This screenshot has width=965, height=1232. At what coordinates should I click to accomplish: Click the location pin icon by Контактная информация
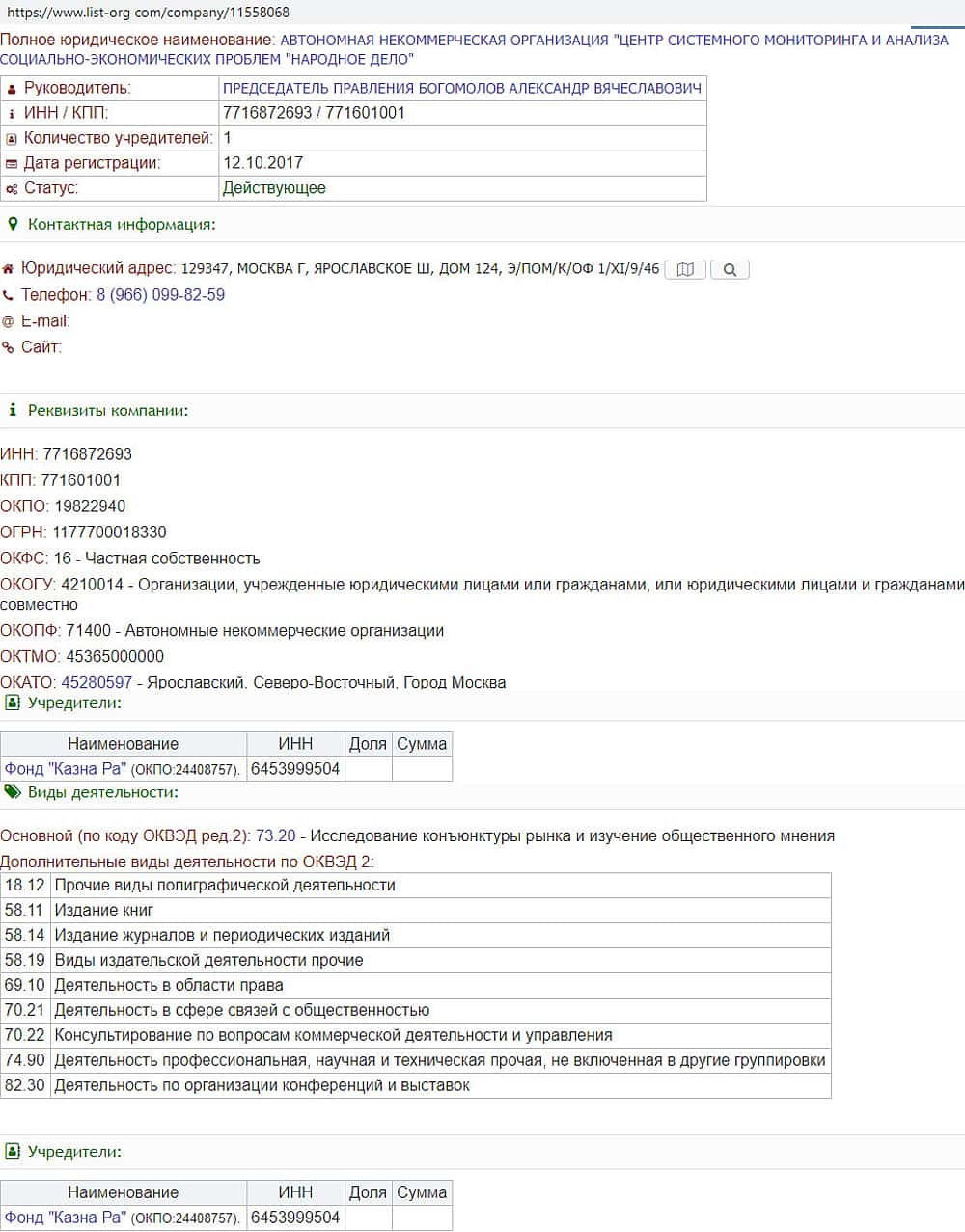13,224
